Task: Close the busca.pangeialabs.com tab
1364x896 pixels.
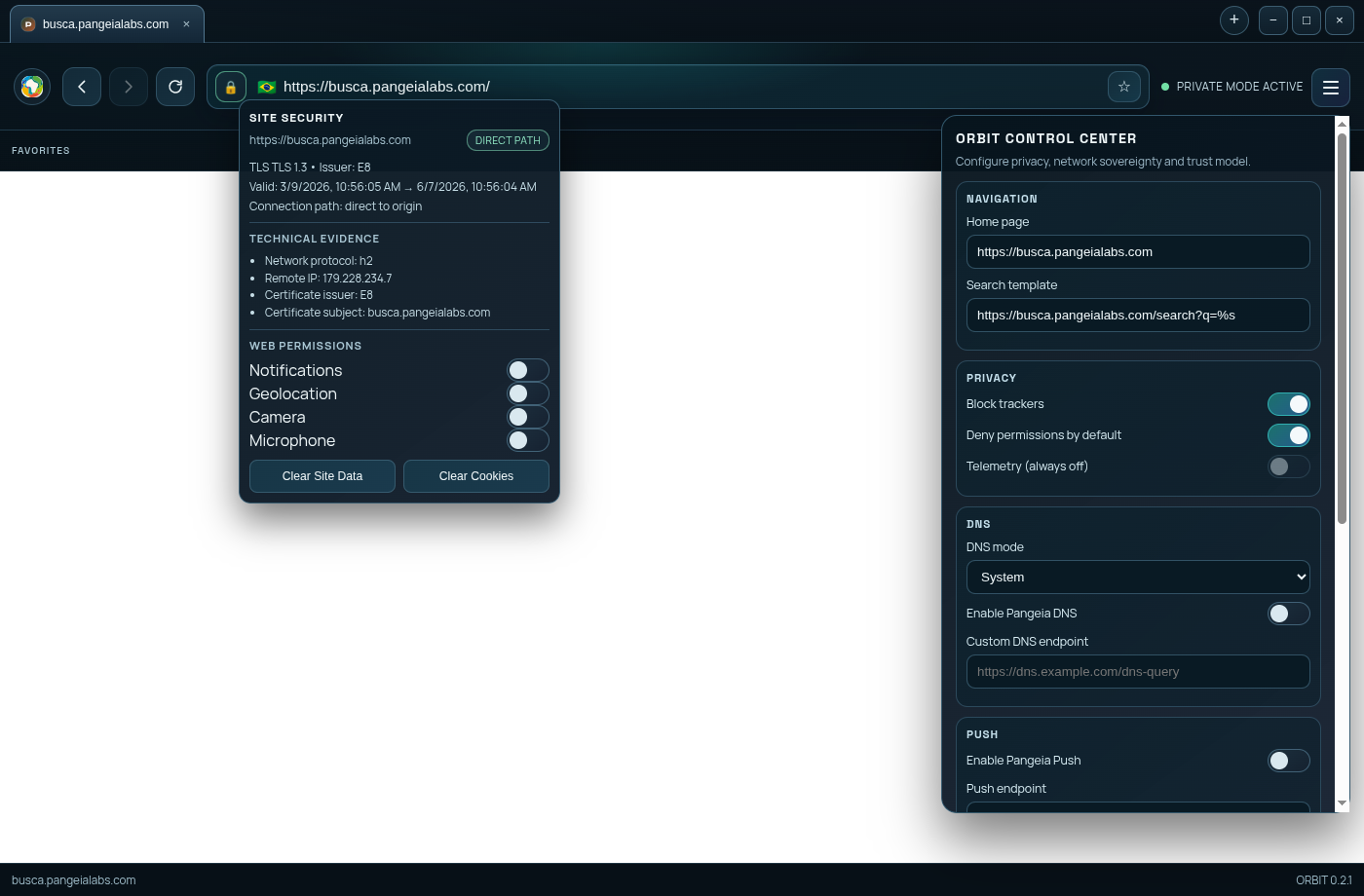Action: [x=186, y=24]
